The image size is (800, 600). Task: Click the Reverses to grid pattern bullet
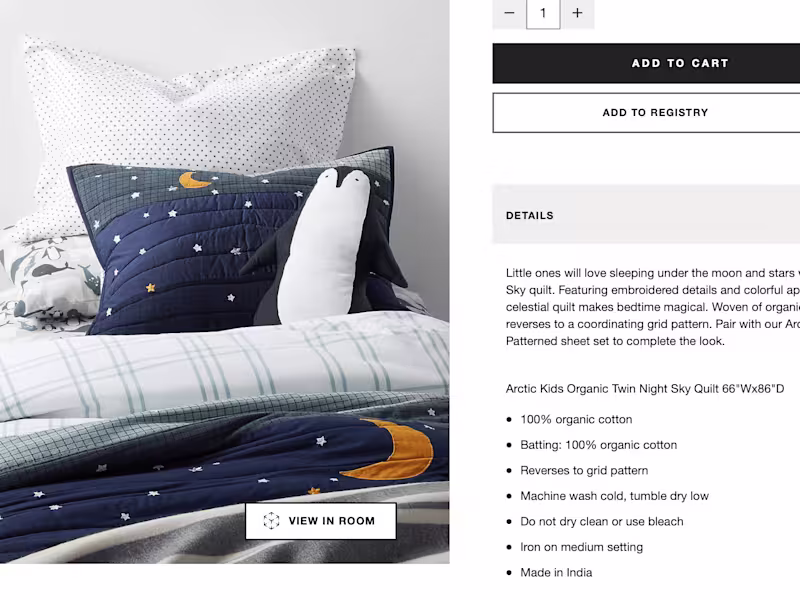[584, 470]
